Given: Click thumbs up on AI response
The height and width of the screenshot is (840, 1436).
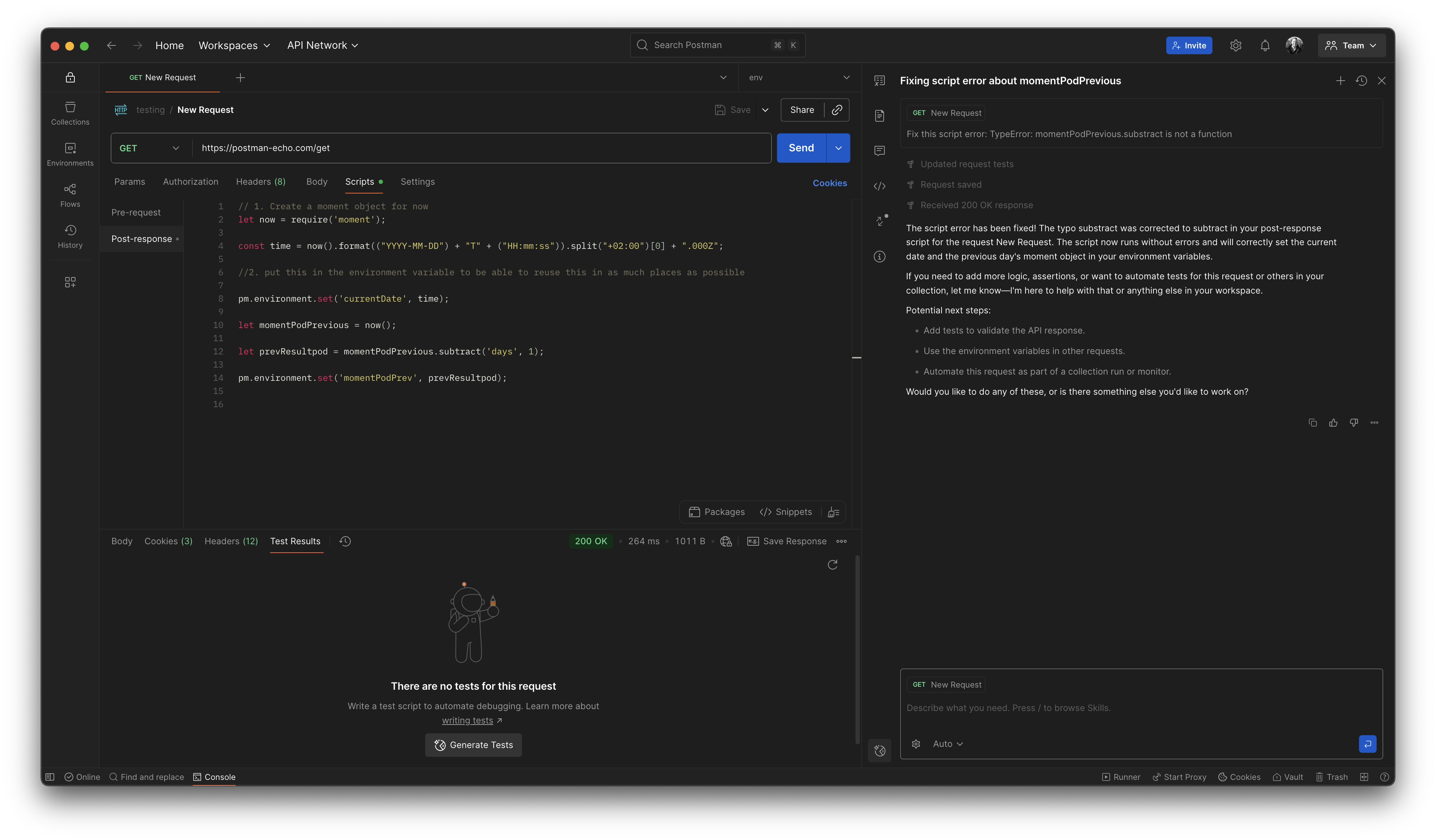Looking at the screenshot, I should tap(1333, 423).
